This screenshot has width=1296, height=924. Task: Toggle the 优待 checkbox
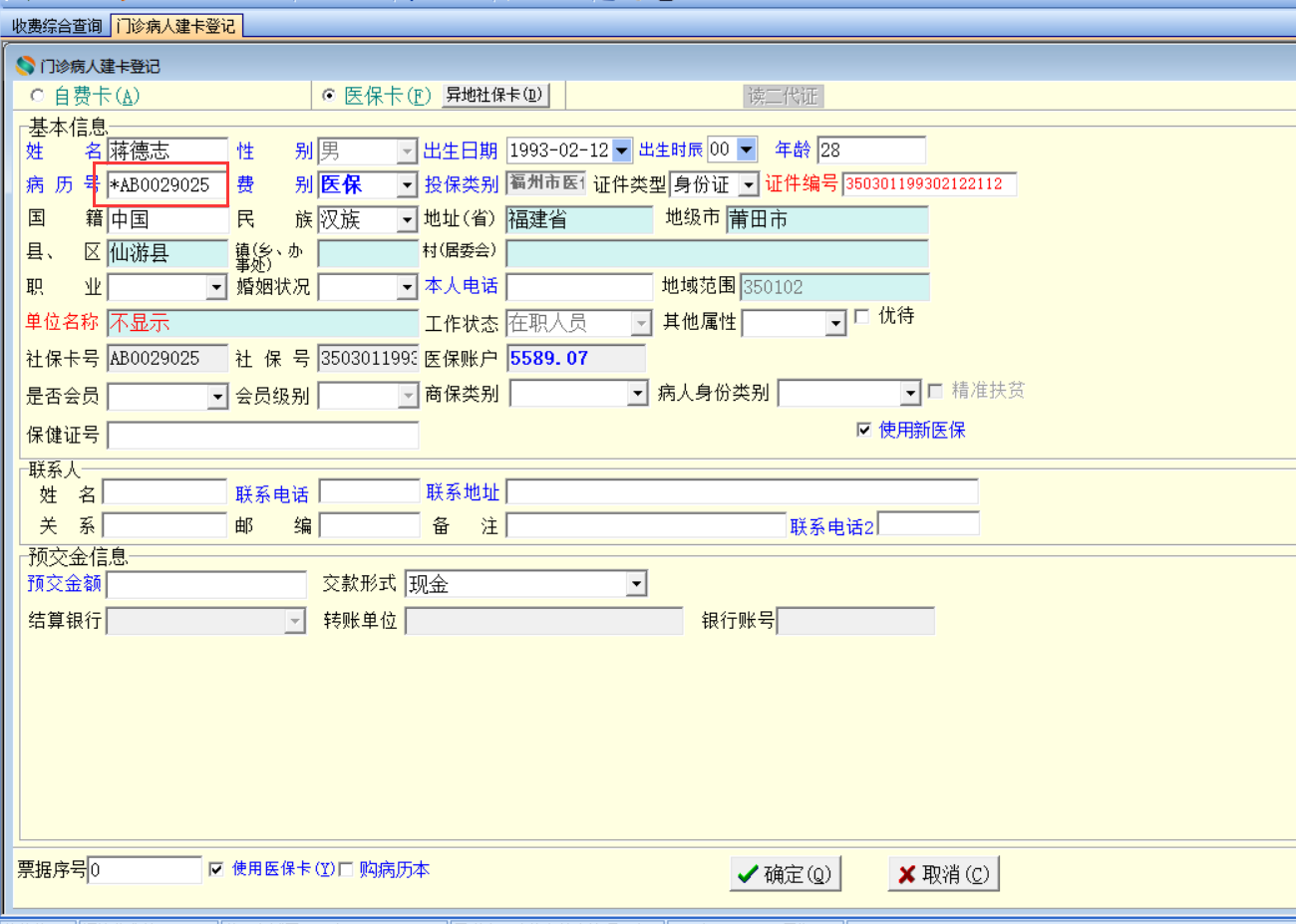pyautogui.click(x=862, y=316)
